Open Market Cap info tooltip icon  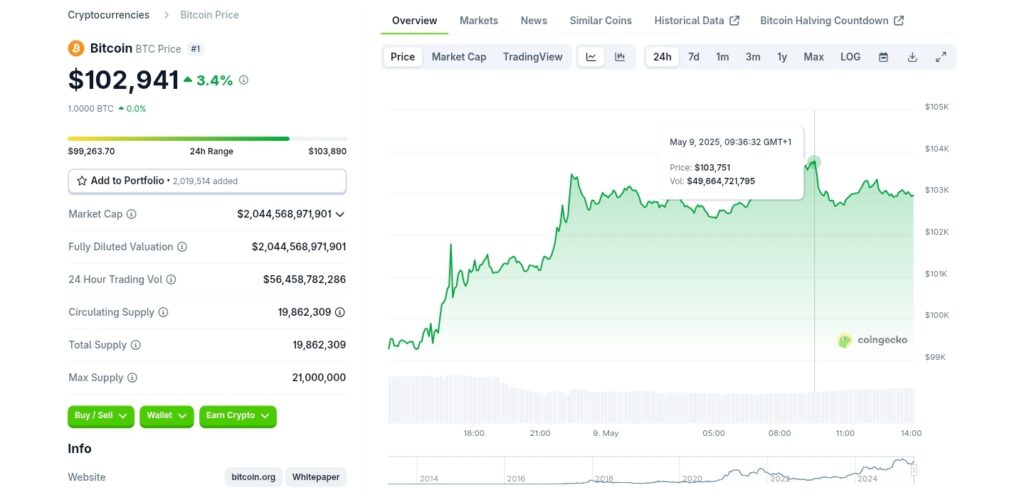point(131,214)
